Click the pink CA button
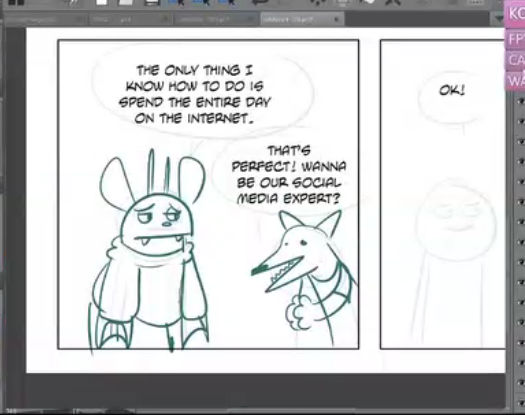Screen dimensions: 525x415 pyautogui.click(x=516, y=60)
